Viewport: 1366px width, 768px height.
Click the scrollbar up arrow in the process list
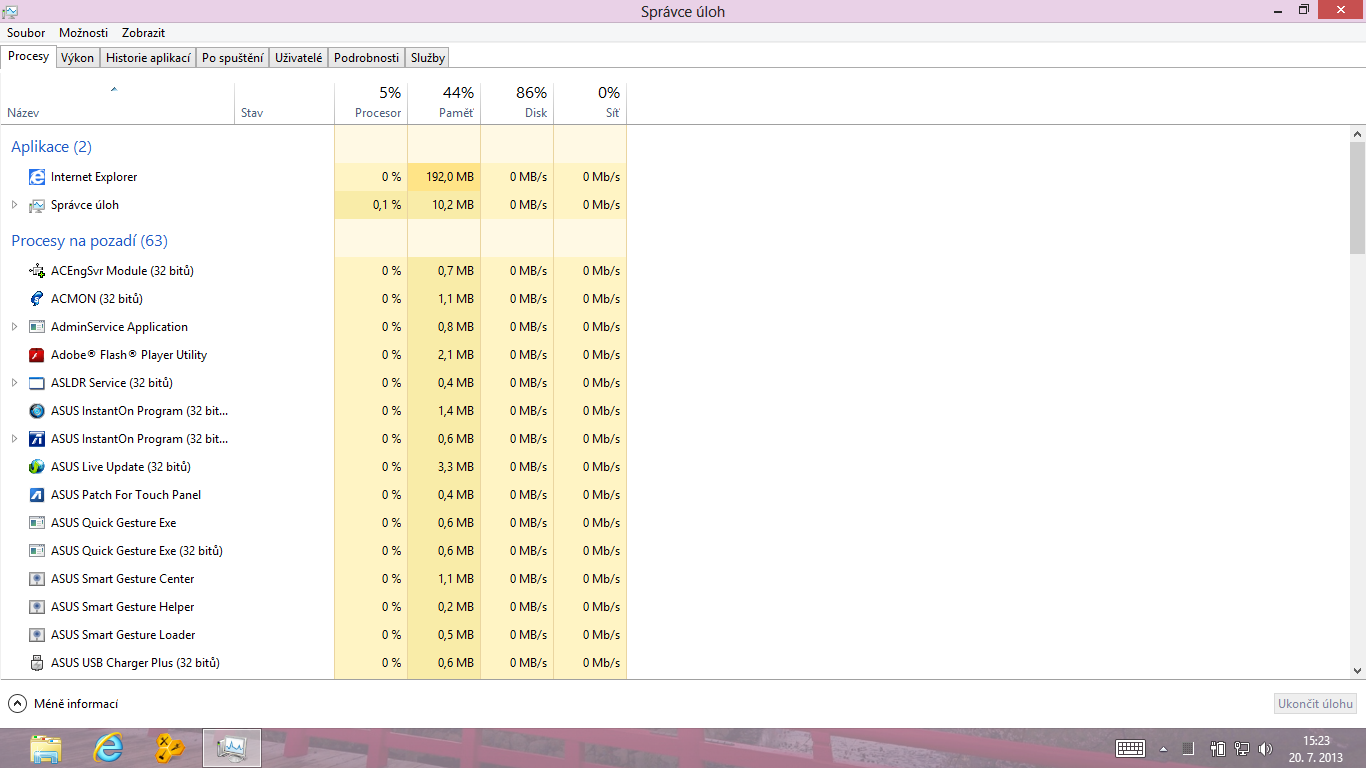1357,134
